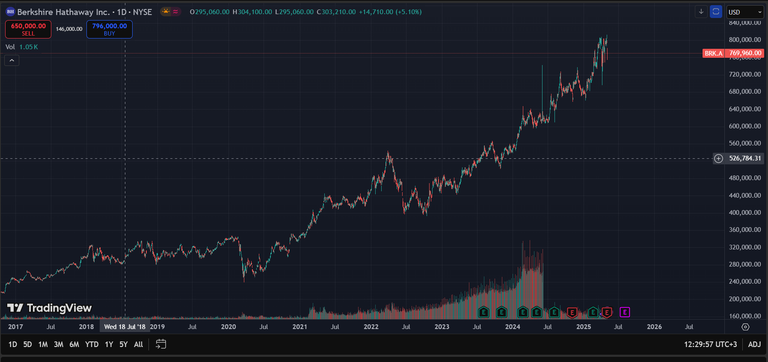Click the red BRK.A price label
The image size is (768, 362).
[733, 53]
